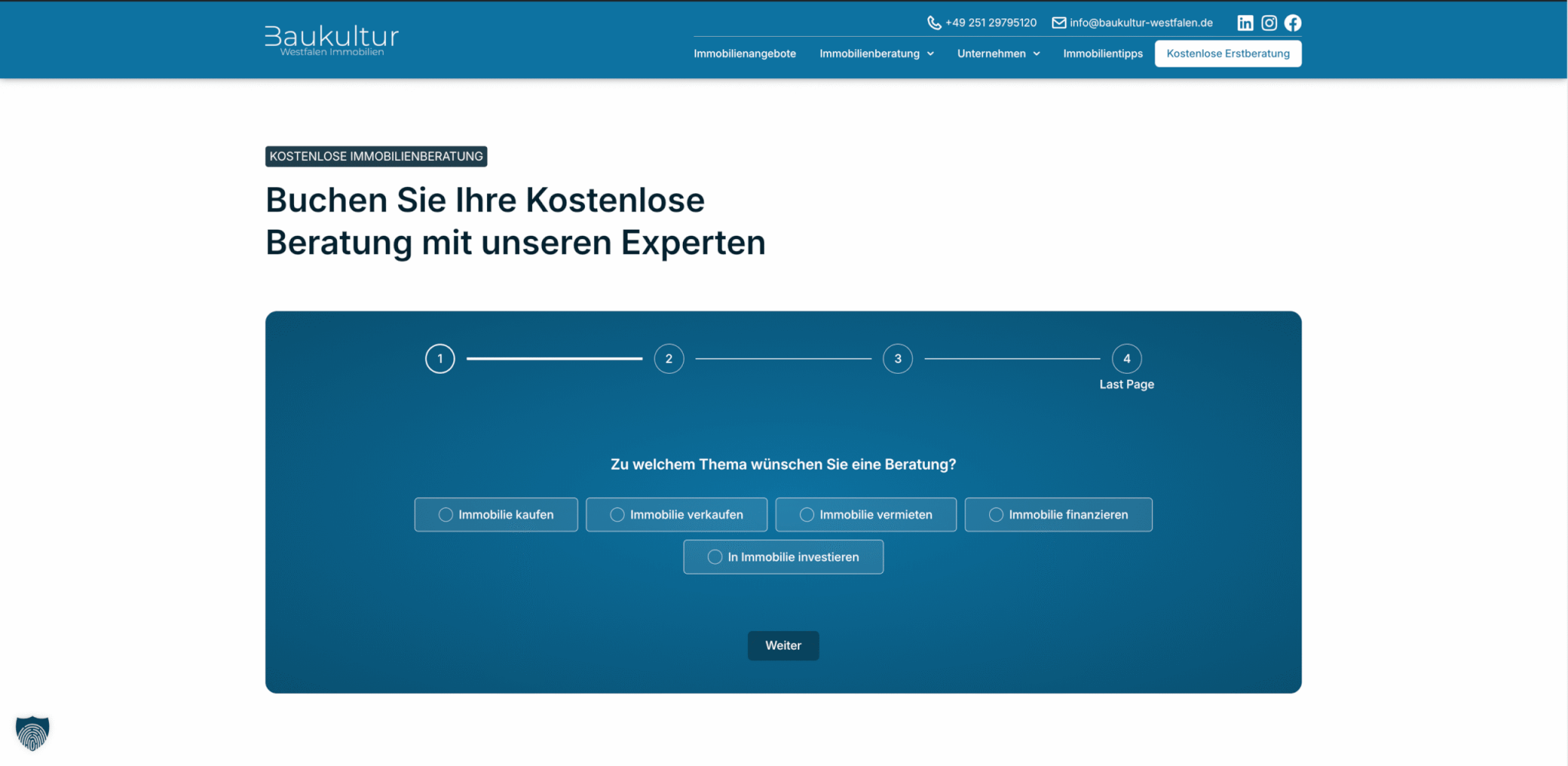This screenshot has height=766, width=1568.
Task: Expand the Unternehmen dropdown menu
Action: pos(998,54)
